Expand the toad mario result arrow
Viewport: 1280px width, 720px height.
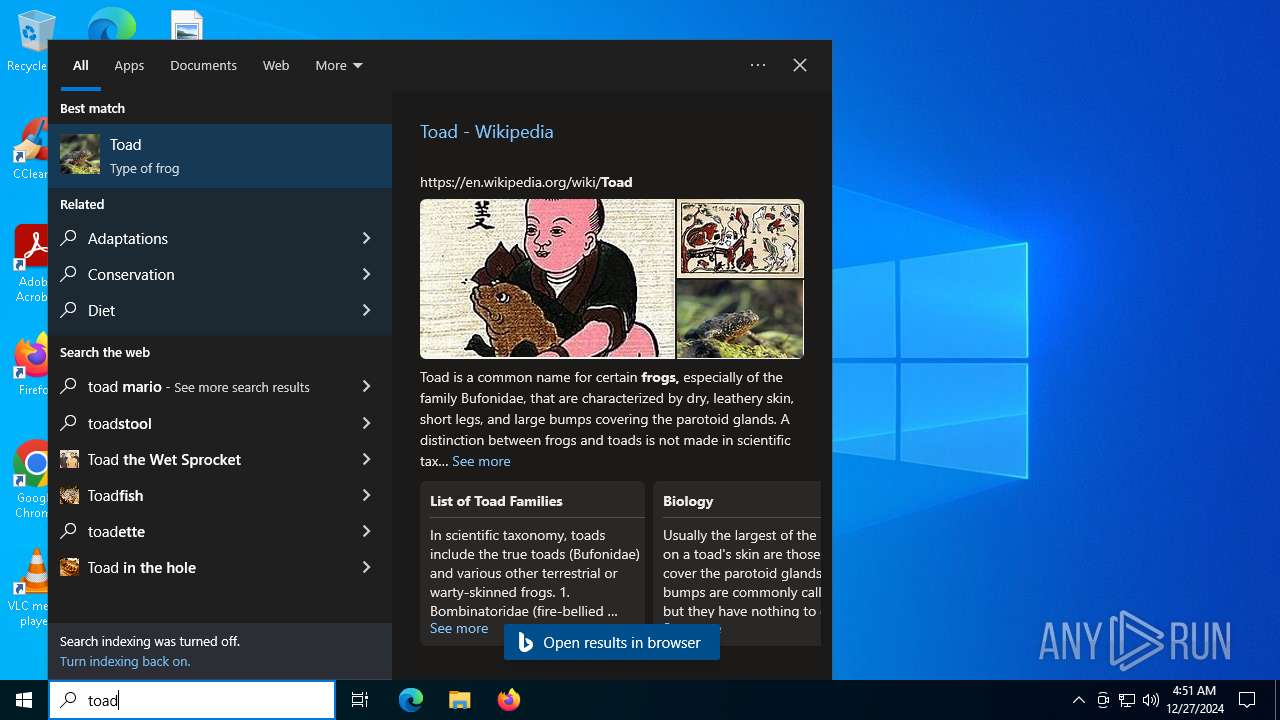pyautogui.click(x=366, y=386)
